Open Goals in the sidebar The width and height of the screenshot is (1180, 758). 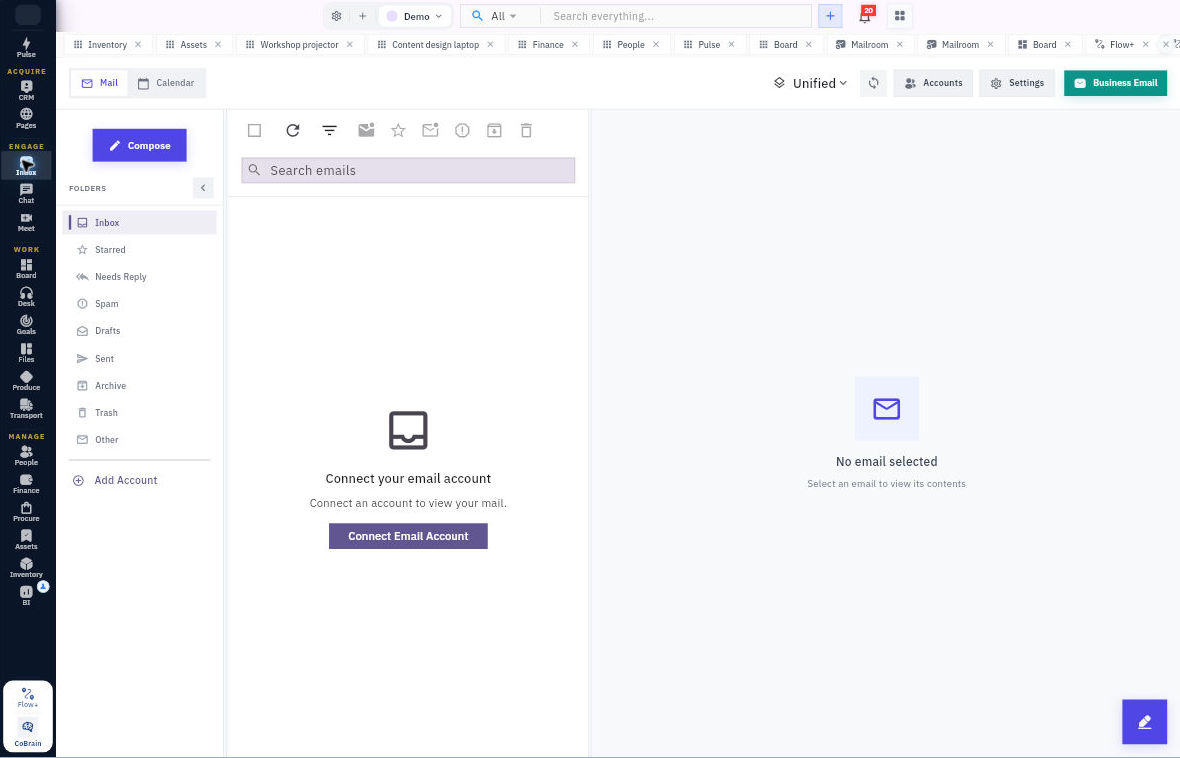(x=26, y=324)
